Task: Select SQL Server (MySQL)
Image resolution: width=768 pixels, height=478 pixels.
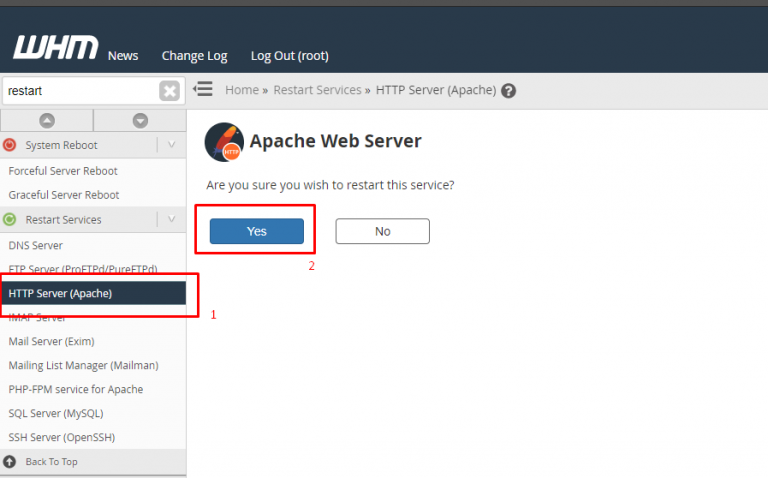Action: point(56,413)
